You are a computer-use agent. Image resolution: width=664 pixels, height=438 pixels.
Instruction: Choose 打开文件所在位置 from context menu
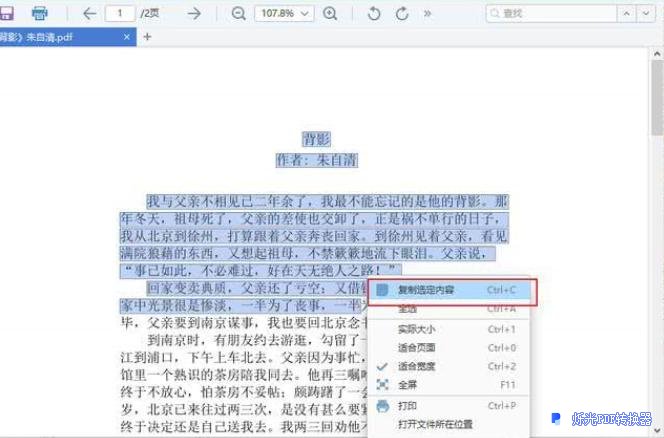450,424
